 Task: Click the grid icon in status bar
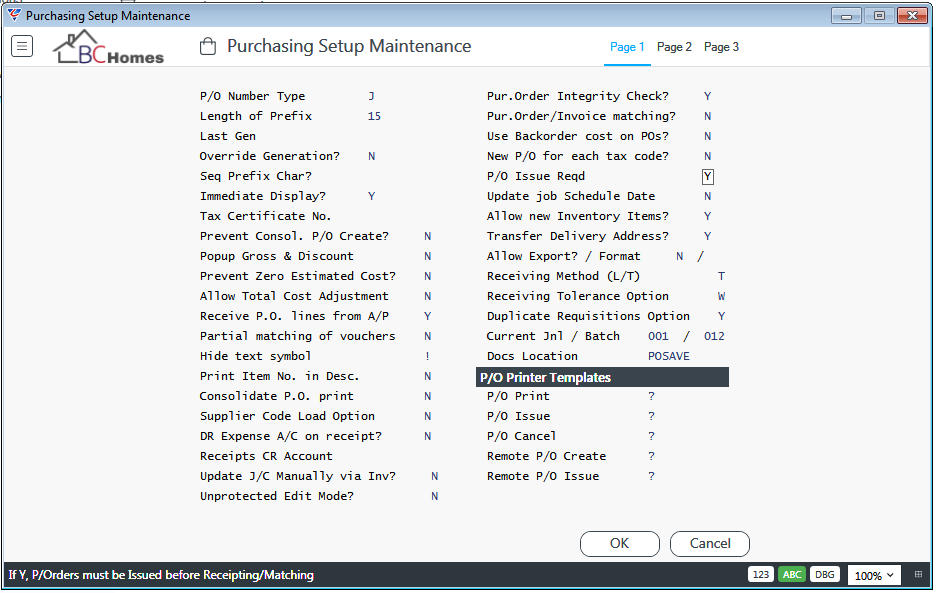coord(918,575)
